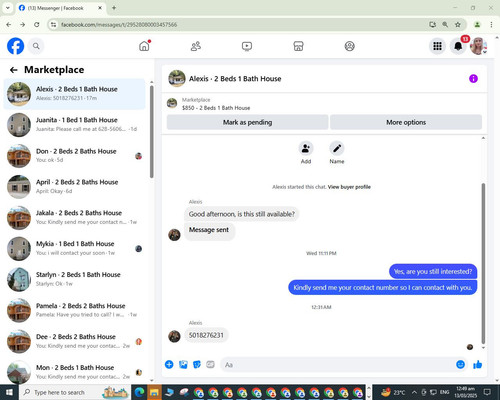The width and height of the screenshot is (500, 400).
Task: Open the Friends icon in top navigation
Action: 196,46
